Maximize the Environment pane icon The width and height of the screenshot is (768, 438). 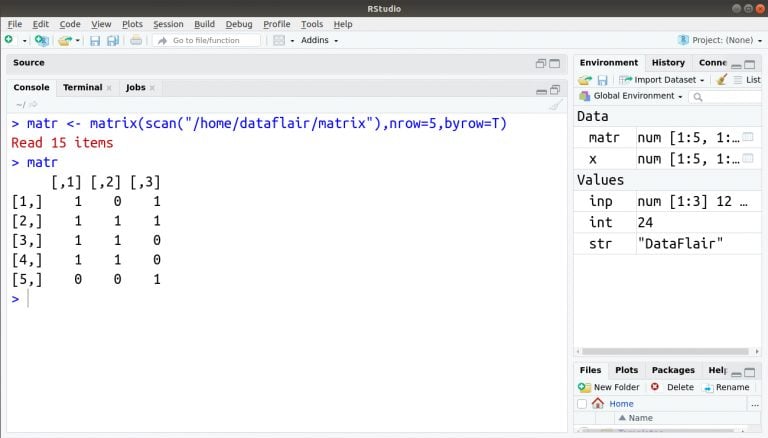[750, 65]
